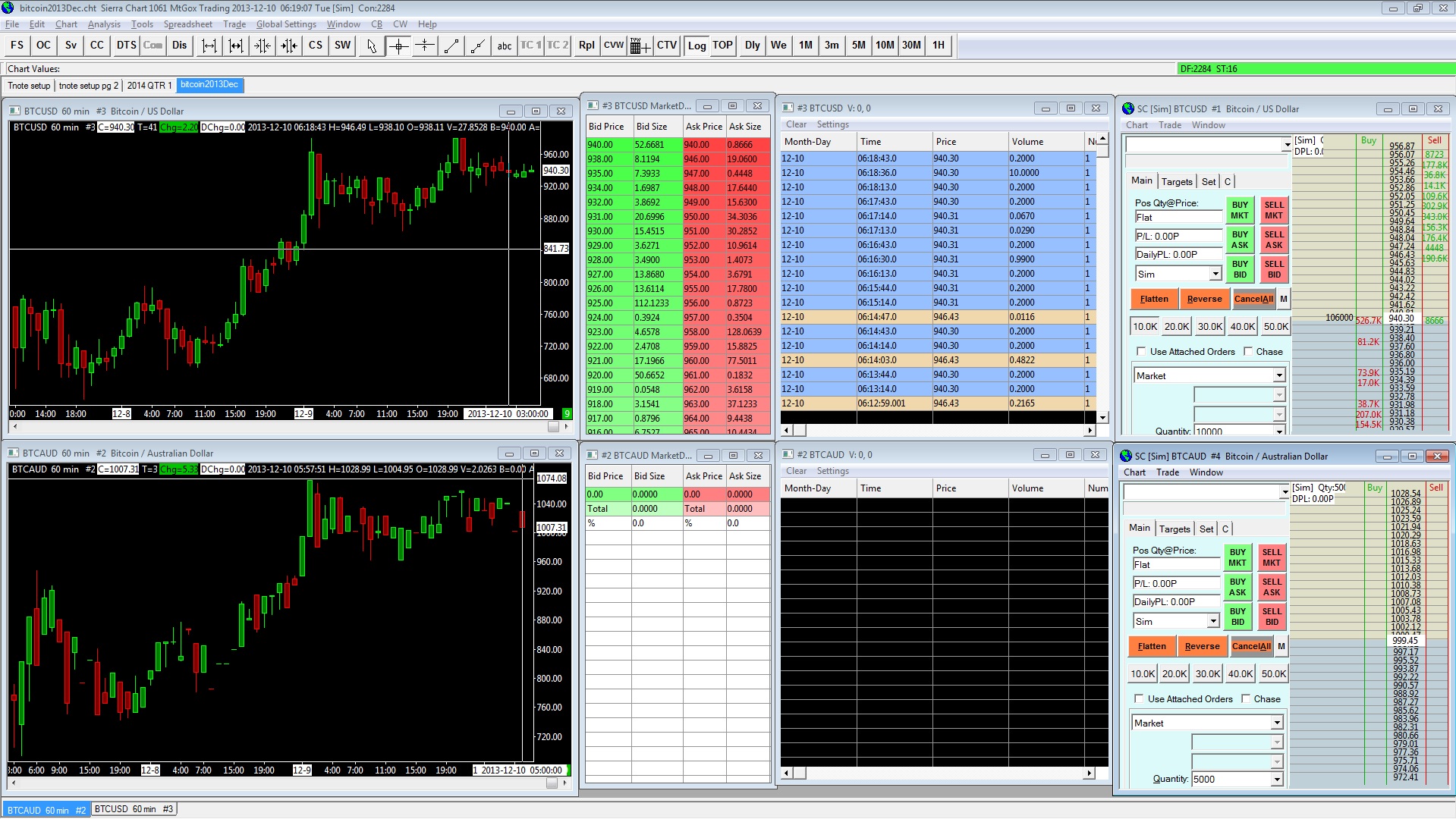1456x819 pixels.
Task: Select the 'abc' text drawing tool
Action: [505, 45]
